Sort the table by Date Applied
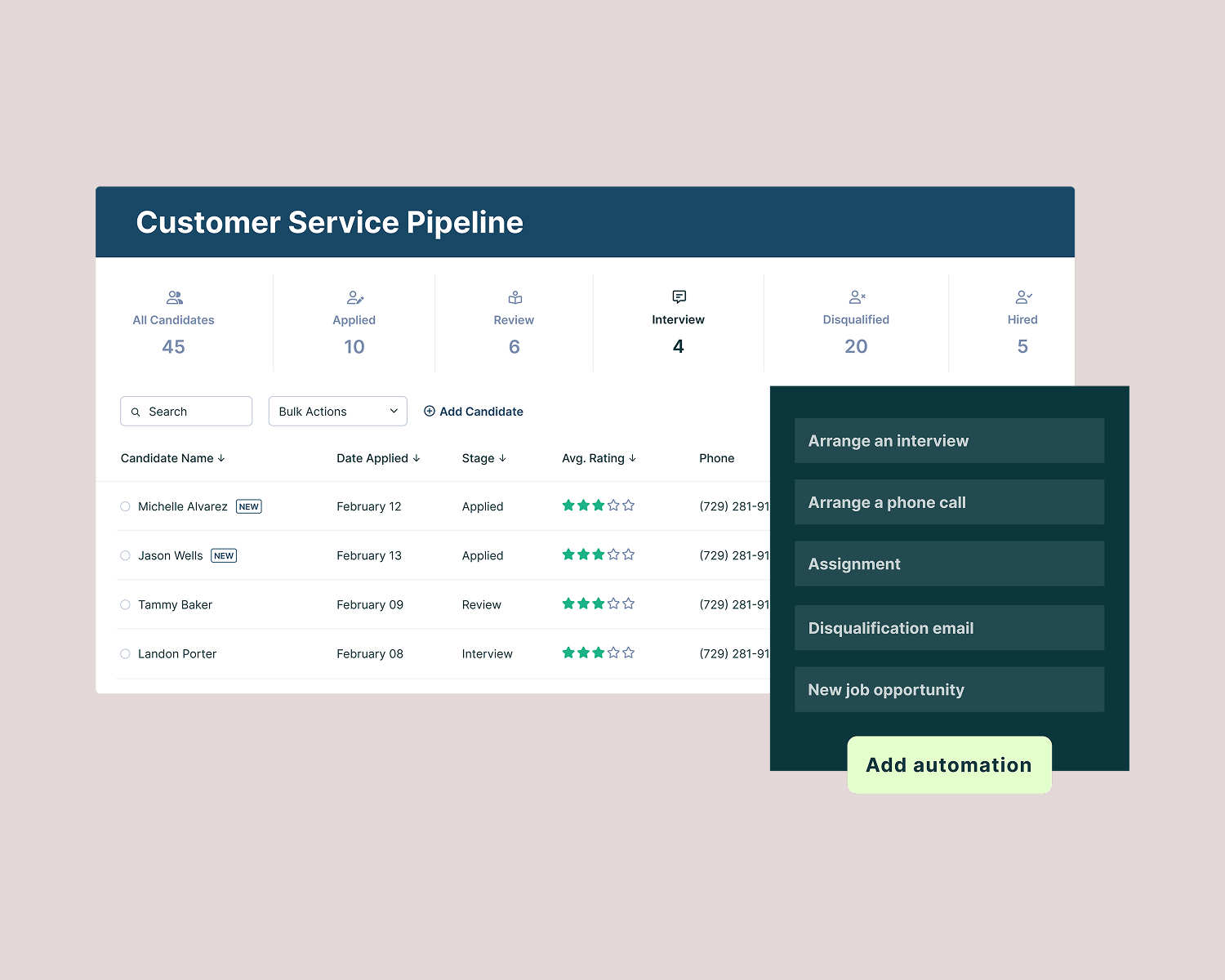The width and height of the screenshot is (1225, 980). point(378,458)
